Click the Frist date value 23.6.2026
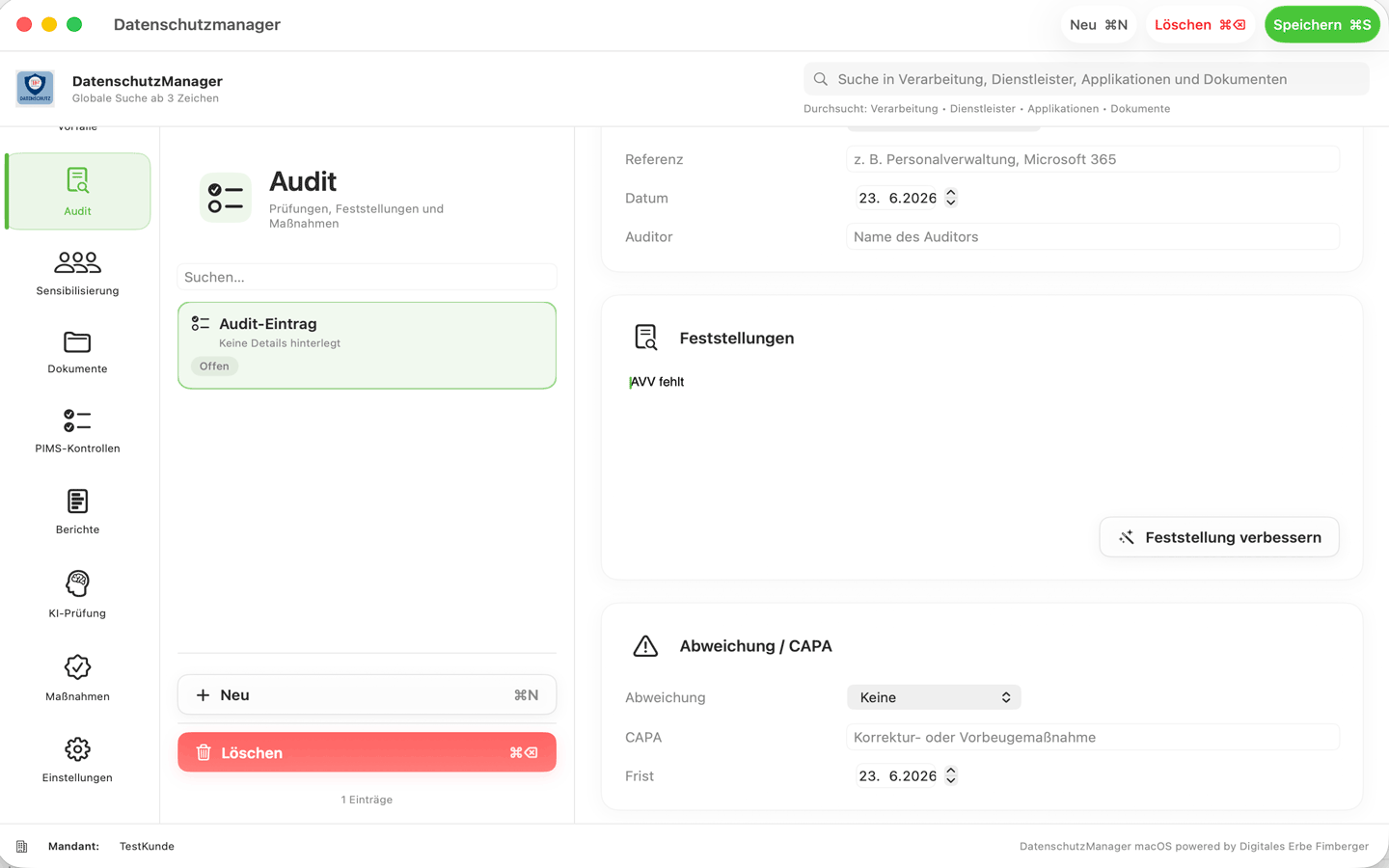Viewport: 1389px width, 868px height. [897, 775]
